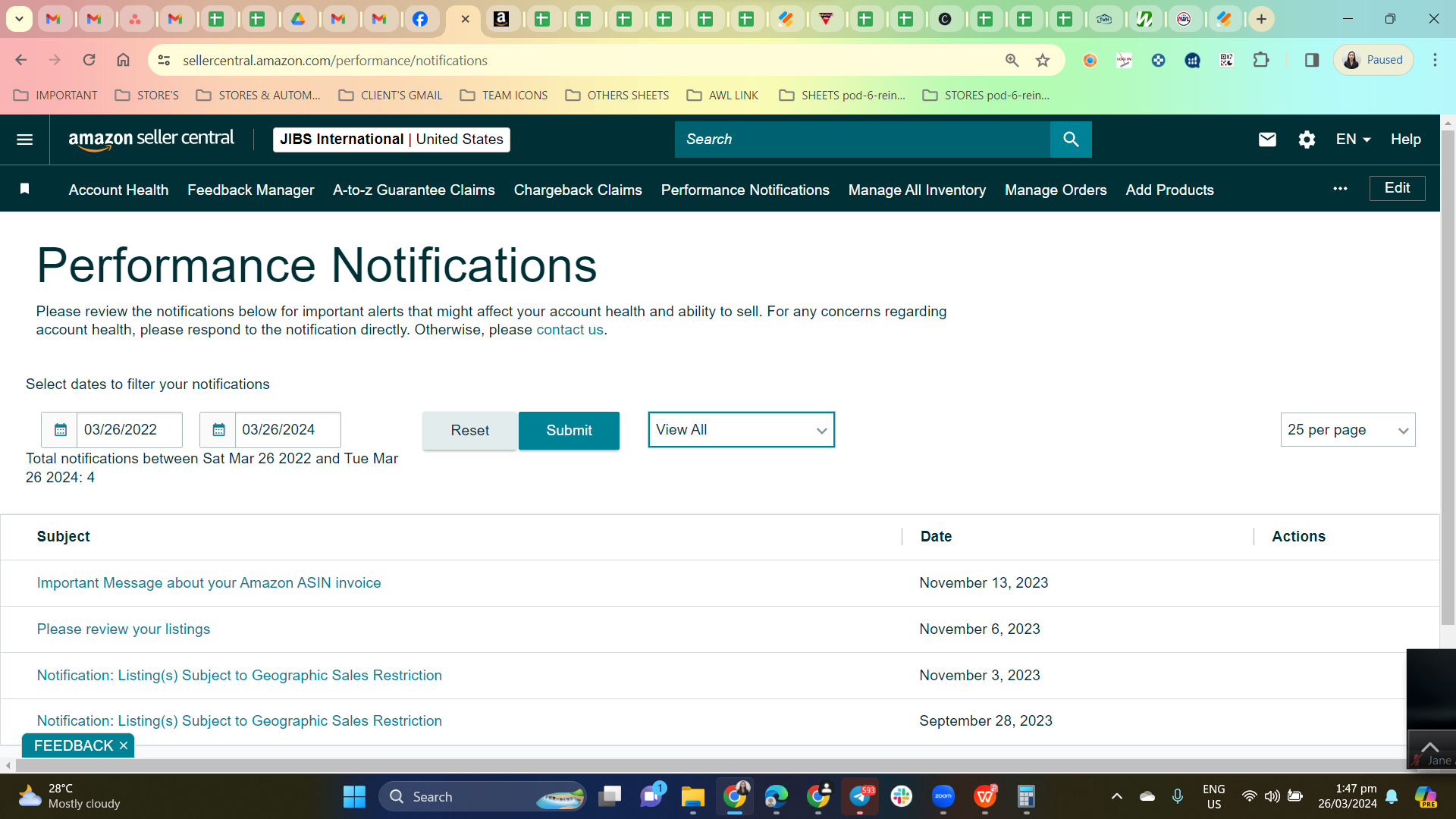Close the FEEDBACK tab
Screen dimensions: 1456x819
coord(124,745)
